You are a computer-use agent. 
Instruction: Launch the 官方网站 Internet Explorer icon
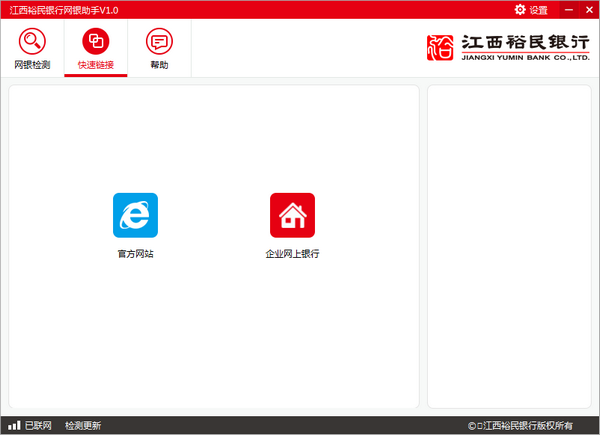pyautogui.click(x=135, y=215)
